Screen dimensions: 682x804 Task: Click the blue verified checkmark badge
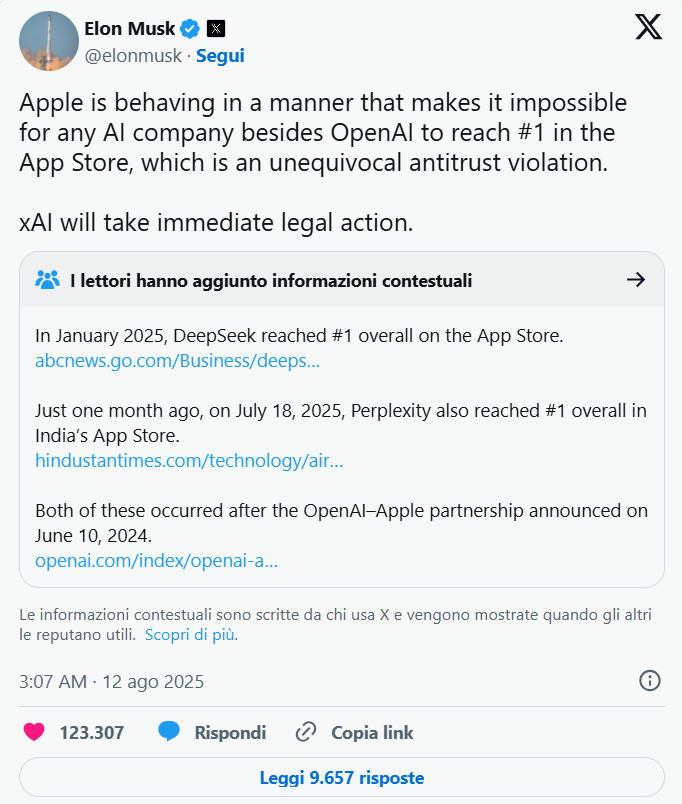pyautogui.click(x=190, y=28)
